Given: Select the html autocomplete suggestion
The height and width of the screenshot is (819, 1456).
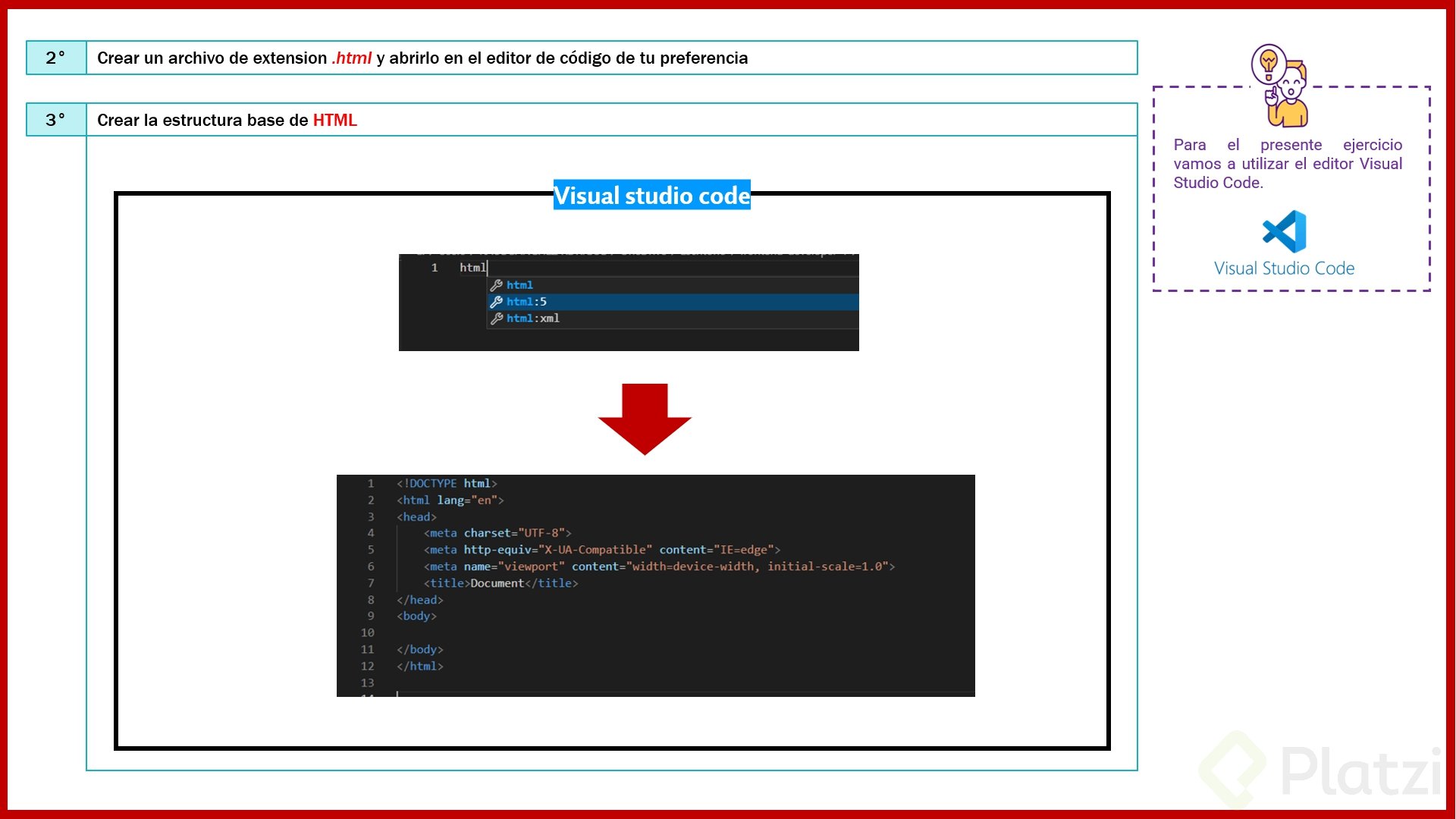Looking at the screenshot, I should [520, 284].
